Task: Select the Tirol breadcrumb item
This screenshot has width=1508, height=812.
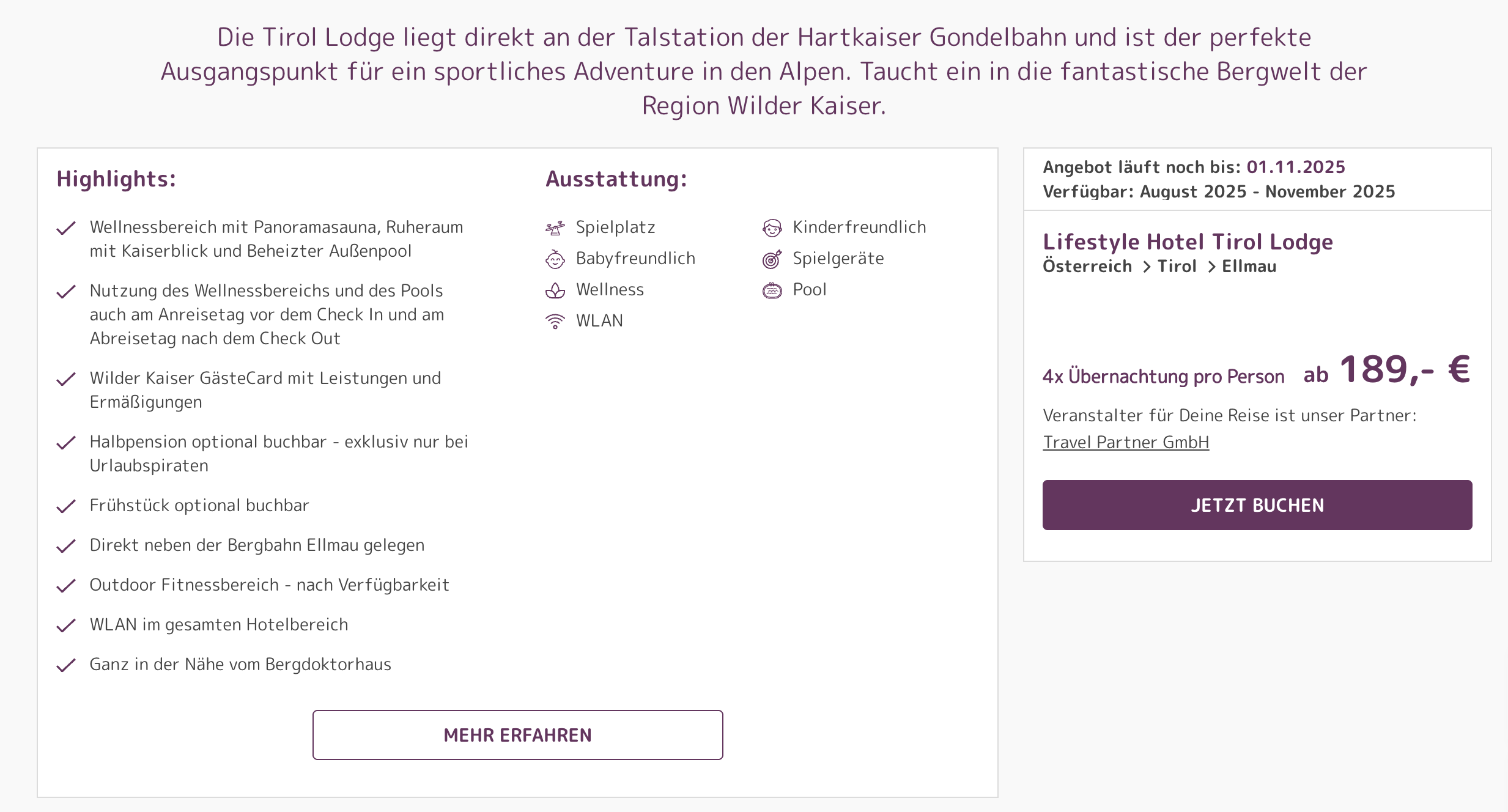Action: click(1177, 267)
